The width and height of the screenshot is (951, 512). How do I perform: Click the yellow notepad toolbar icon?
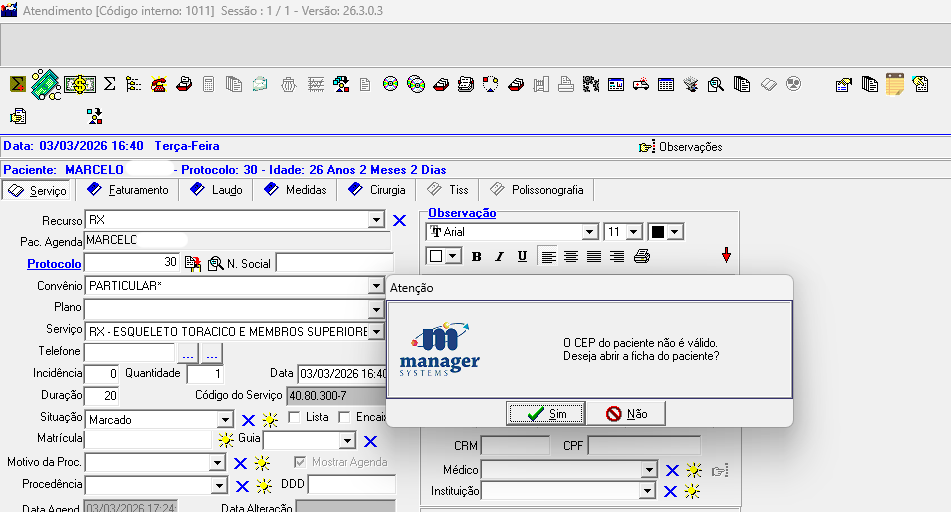(x=894, y=84)
